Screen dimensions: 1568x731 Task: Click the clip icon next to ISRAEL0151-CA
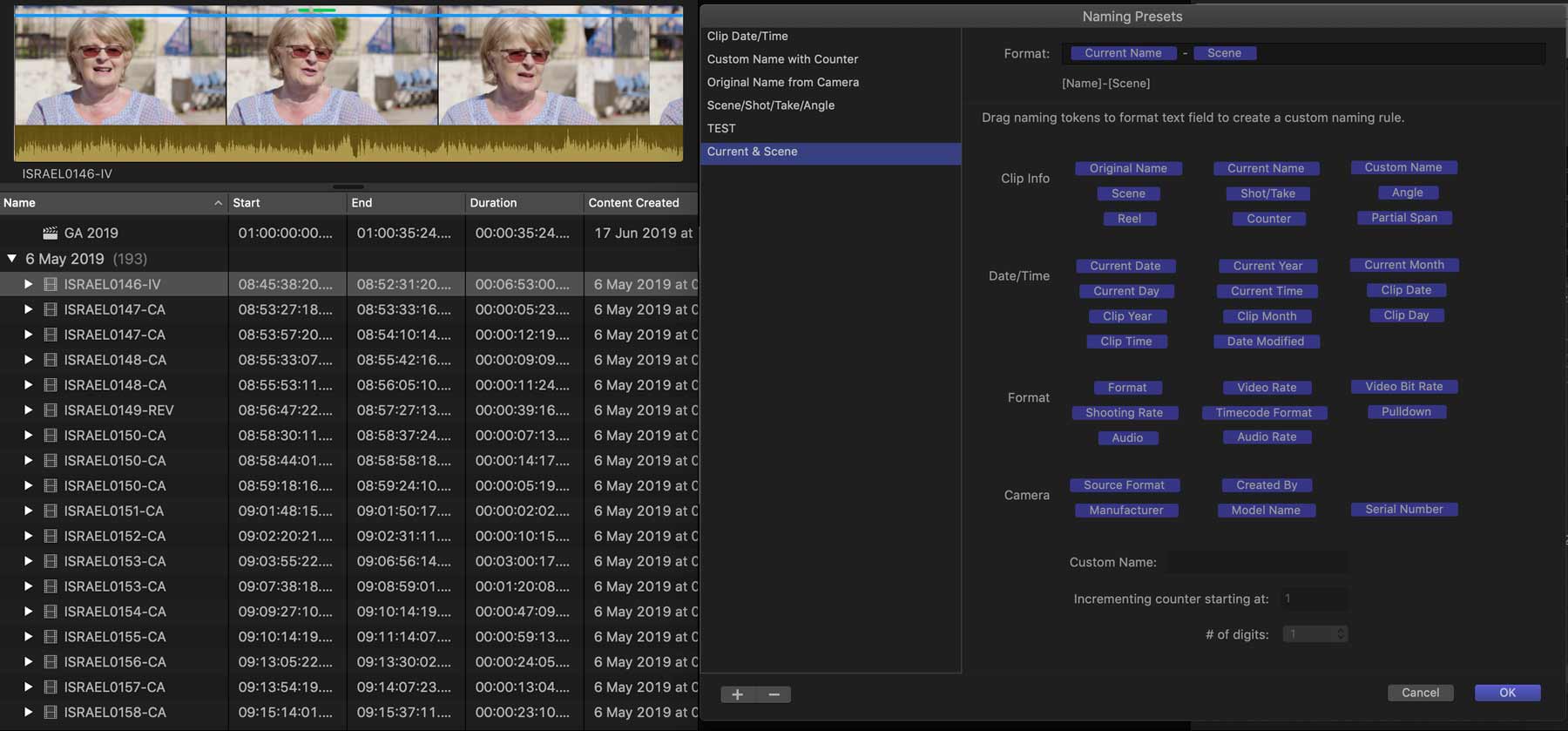tap(51, 511)
